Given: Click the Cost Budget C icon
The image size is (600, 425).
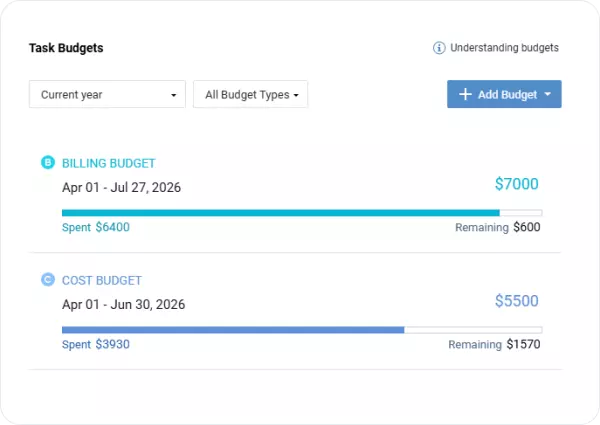Looking at the screenshot, I should [48, 279].
